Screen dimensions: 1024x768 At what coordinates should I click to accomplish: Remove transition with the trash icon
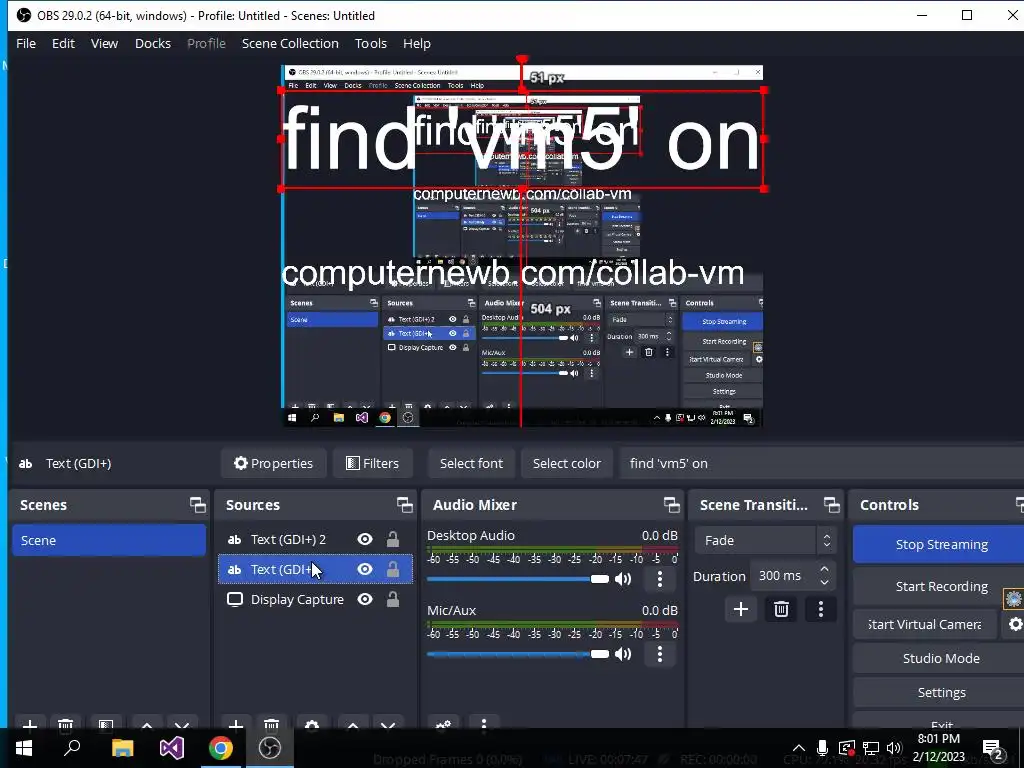tap(781, 609)
